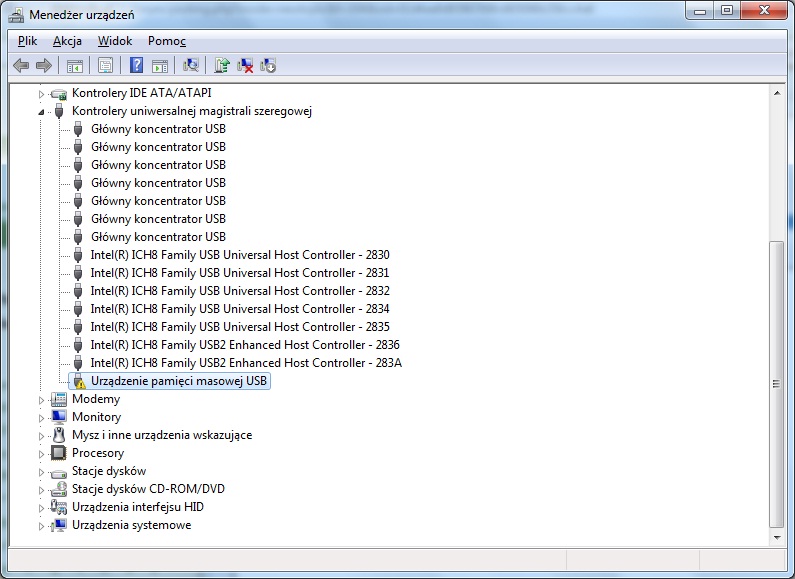795x579 pixels.
Task: Click the scrollbar down arrow
Action: 777,538
